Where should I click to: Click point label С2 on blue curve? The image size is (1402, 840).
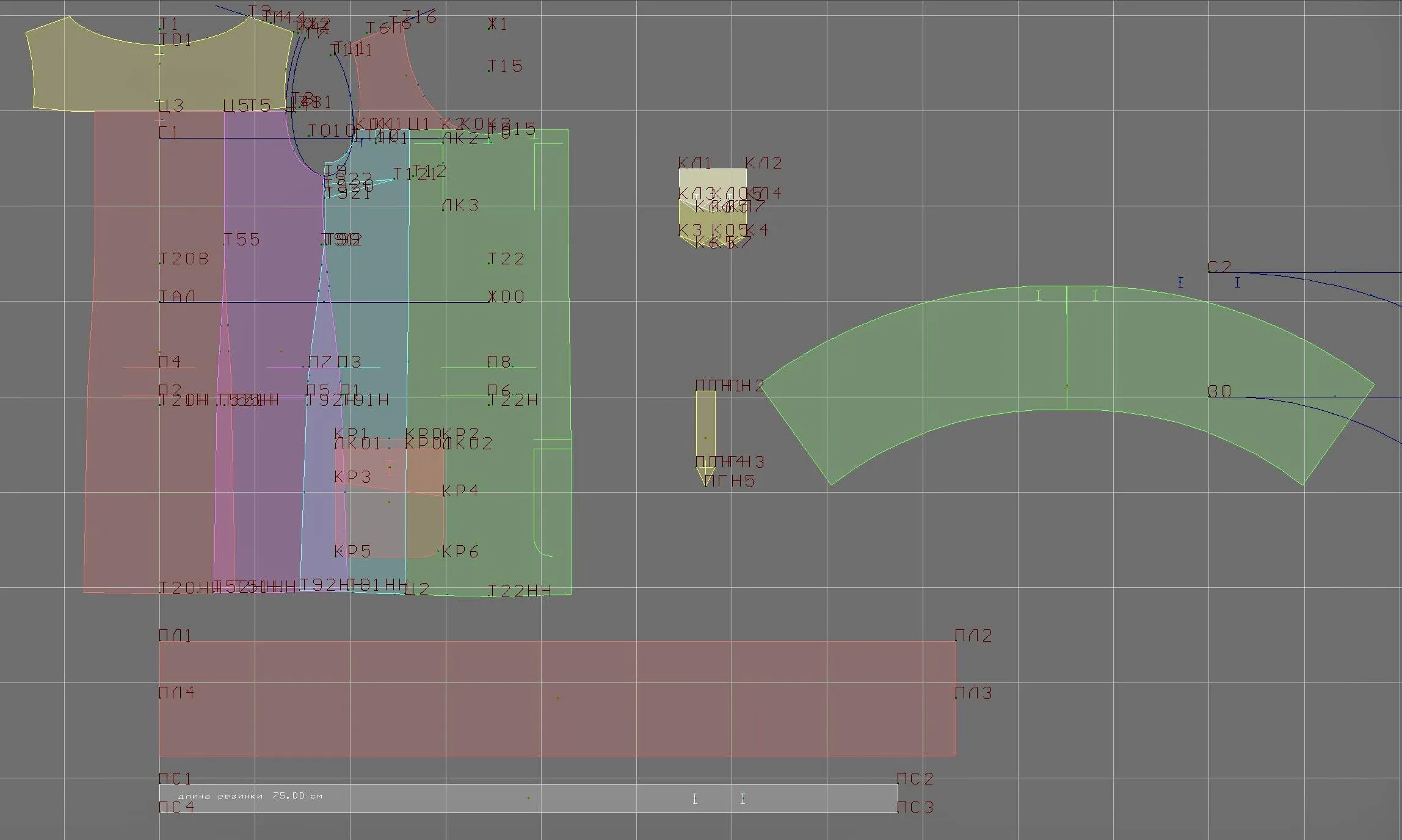[1219, 267]
